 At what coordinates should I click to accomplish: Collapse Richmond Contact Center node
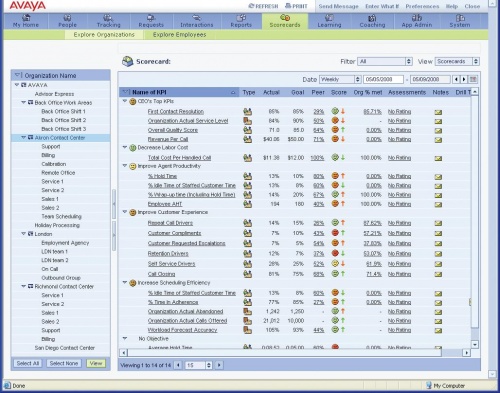(x=23, y=286)
